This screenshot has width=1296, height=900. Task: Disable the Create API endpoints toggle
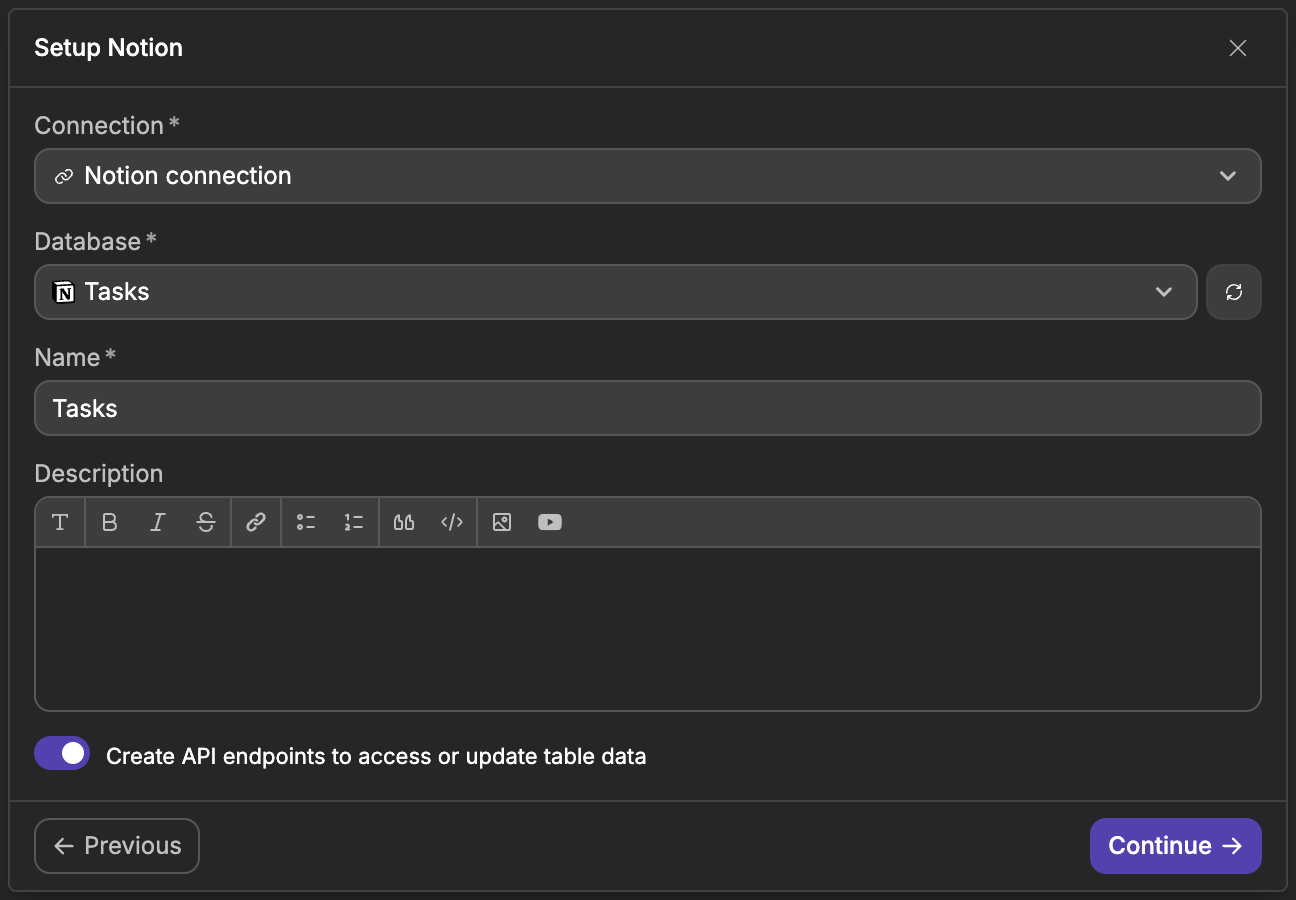pyautogui.click(x=62, y=753)
